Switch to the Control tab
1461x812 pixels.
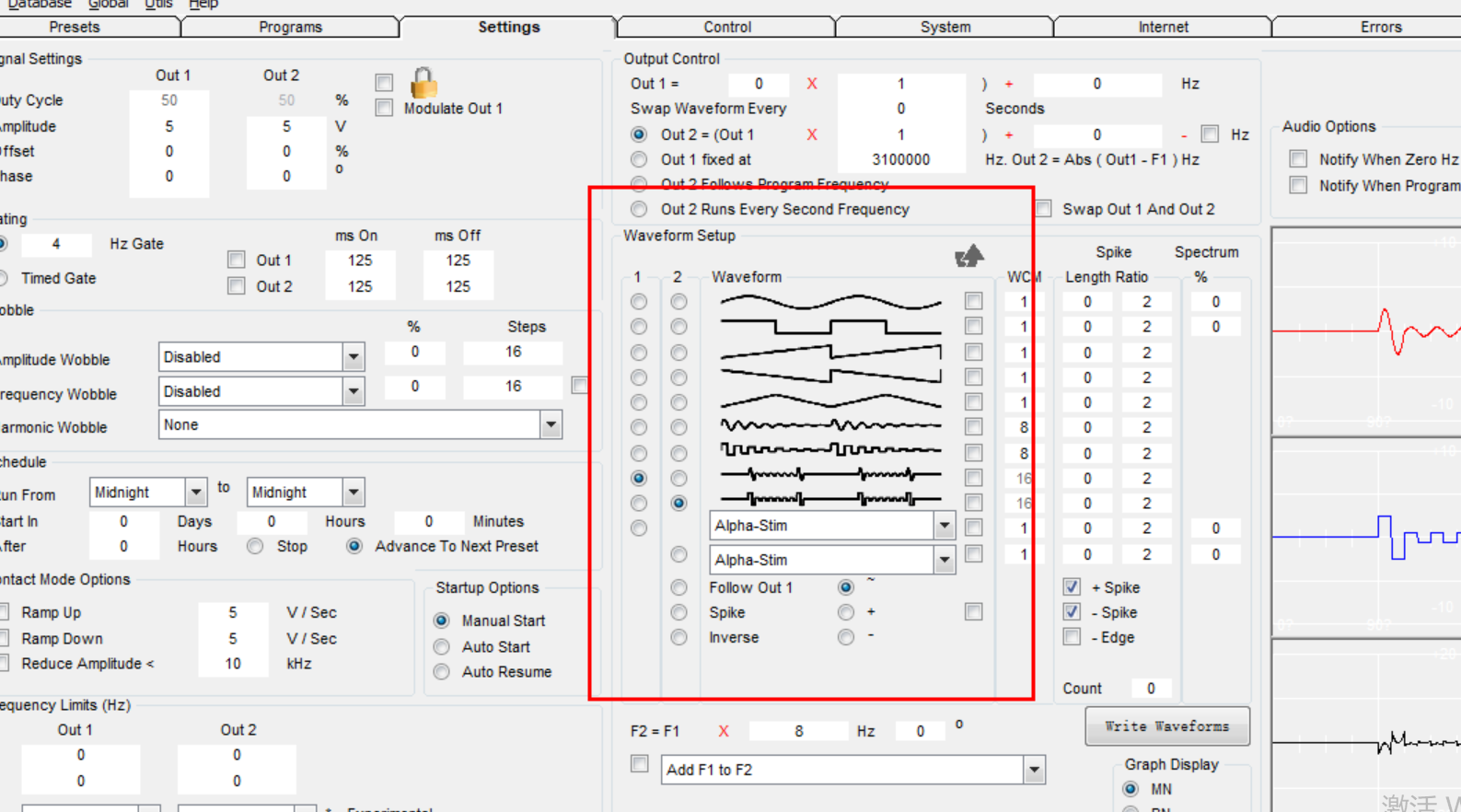[726, 27]
